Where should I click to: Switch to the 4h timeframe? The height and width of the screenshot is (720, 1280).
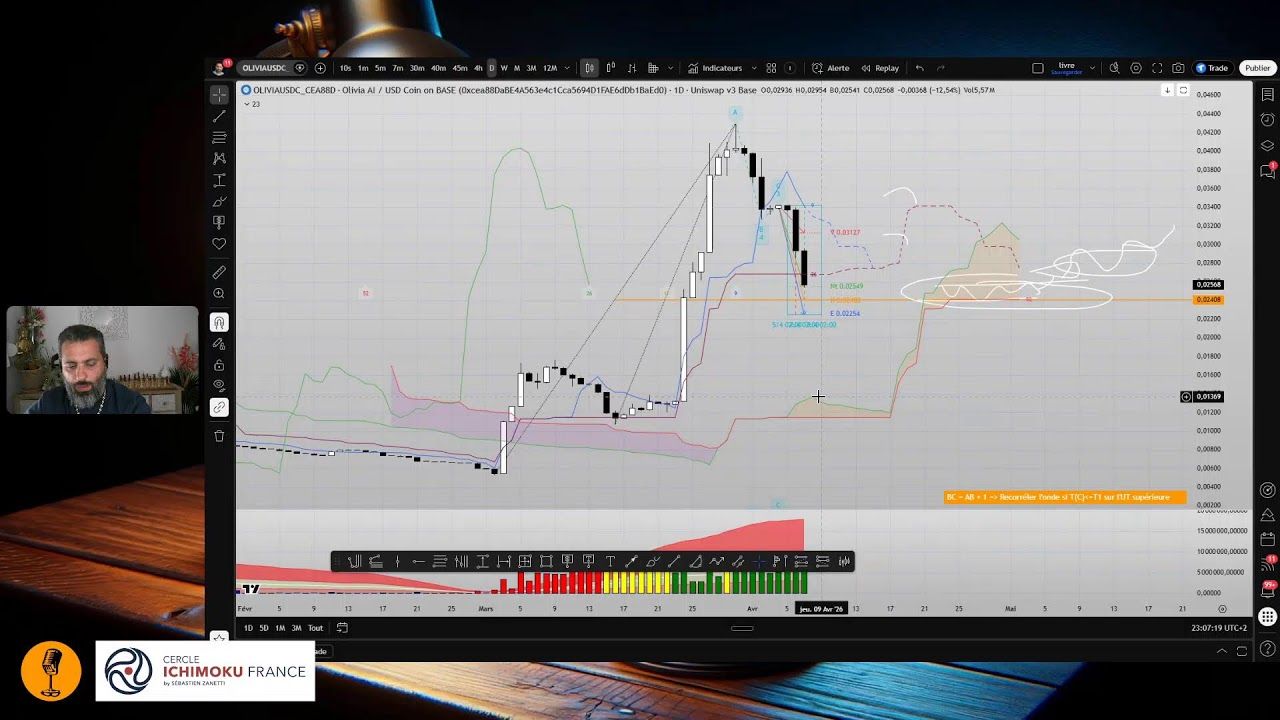point(478,68)
